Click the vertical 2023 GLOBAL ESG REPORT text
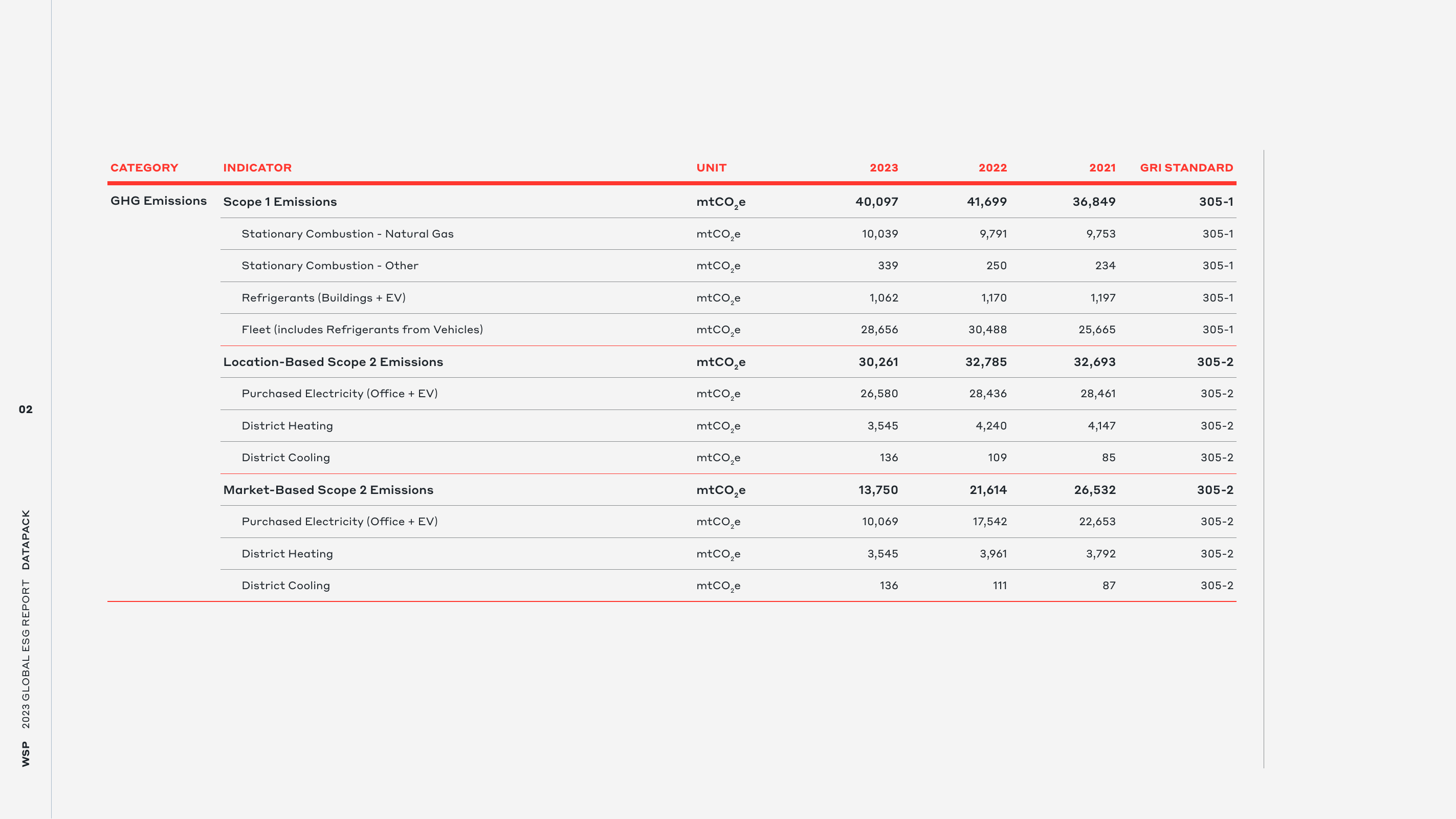Screen dimensions: 1456x819 26,654
